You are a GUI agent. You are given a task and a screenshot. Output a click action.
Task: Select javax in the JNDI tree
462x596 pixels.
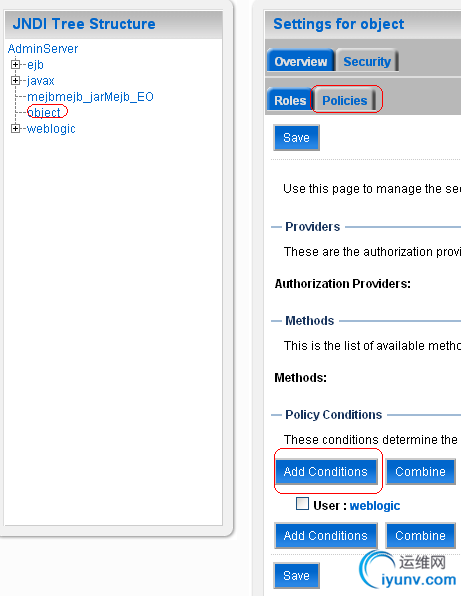[x=41, y=81]
